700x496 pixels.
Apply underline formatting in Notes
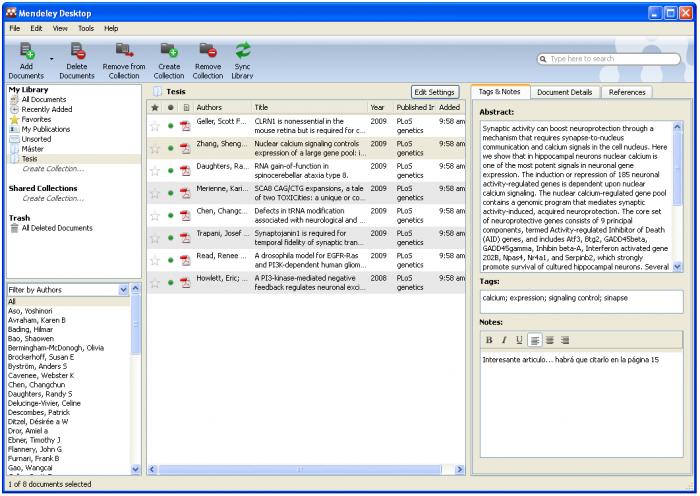pyautogui.click(x=519, y=340)
